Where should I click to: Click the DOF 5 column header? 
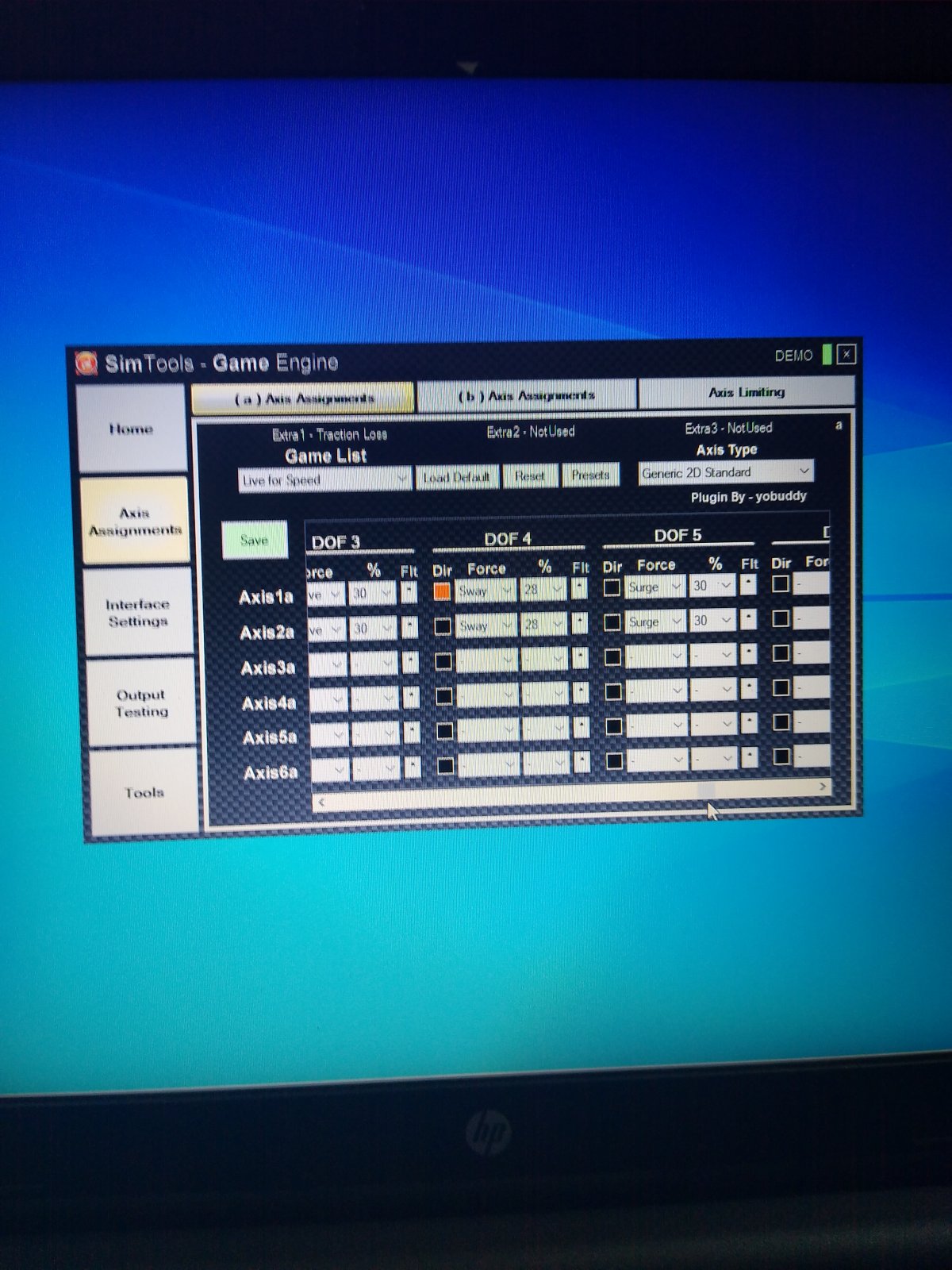click(678, 535)
